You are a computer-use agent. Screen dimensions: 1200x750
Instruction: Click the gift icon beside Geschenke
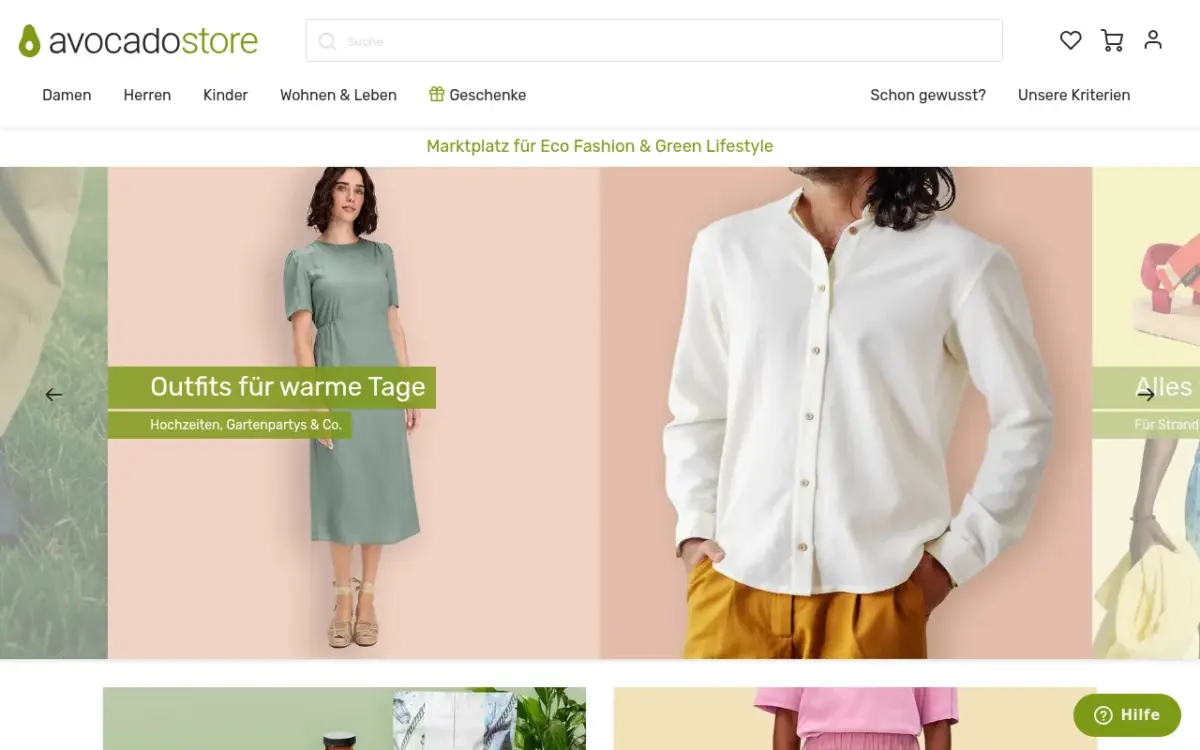436,94
